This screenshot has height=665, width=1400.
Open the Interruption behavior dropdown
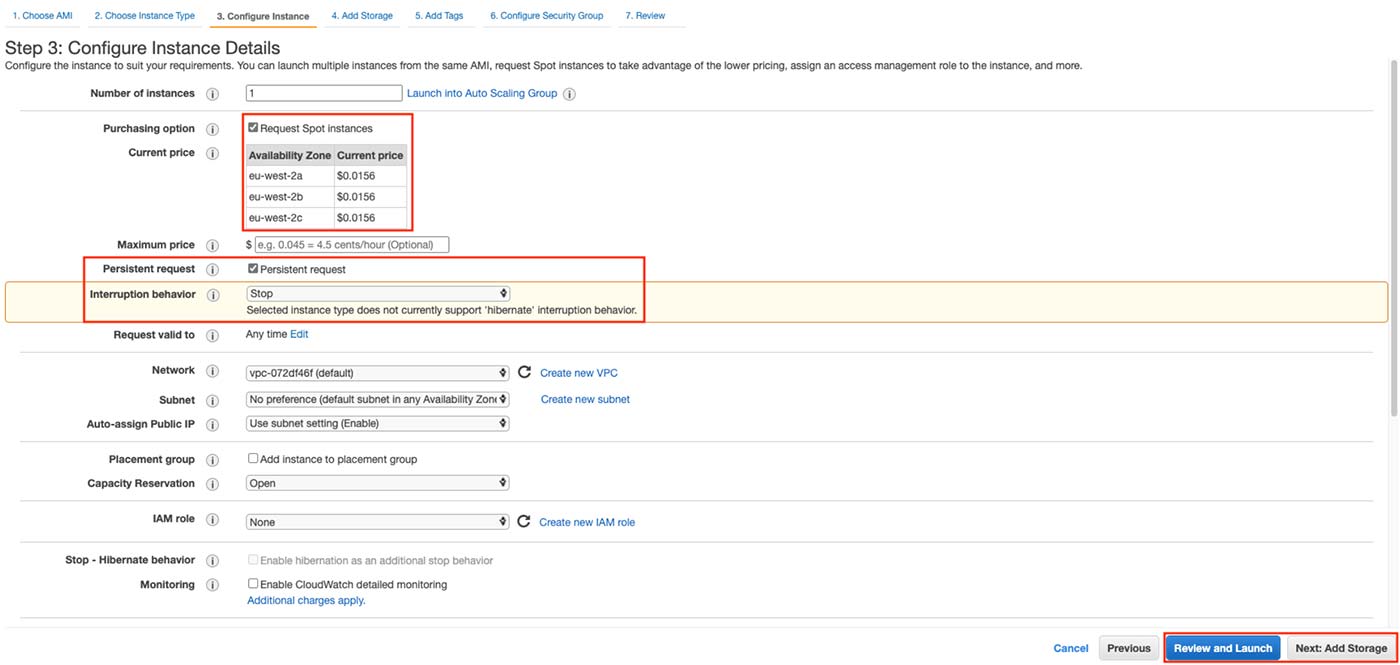tap(377, 293)
